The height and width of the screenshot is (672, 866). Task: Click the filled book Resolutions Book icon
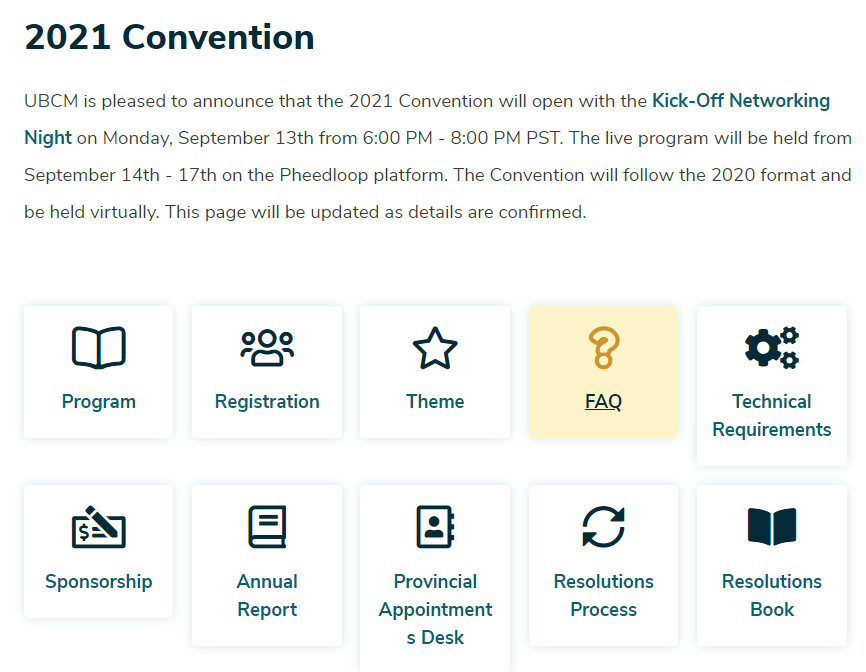coord(772,527)
